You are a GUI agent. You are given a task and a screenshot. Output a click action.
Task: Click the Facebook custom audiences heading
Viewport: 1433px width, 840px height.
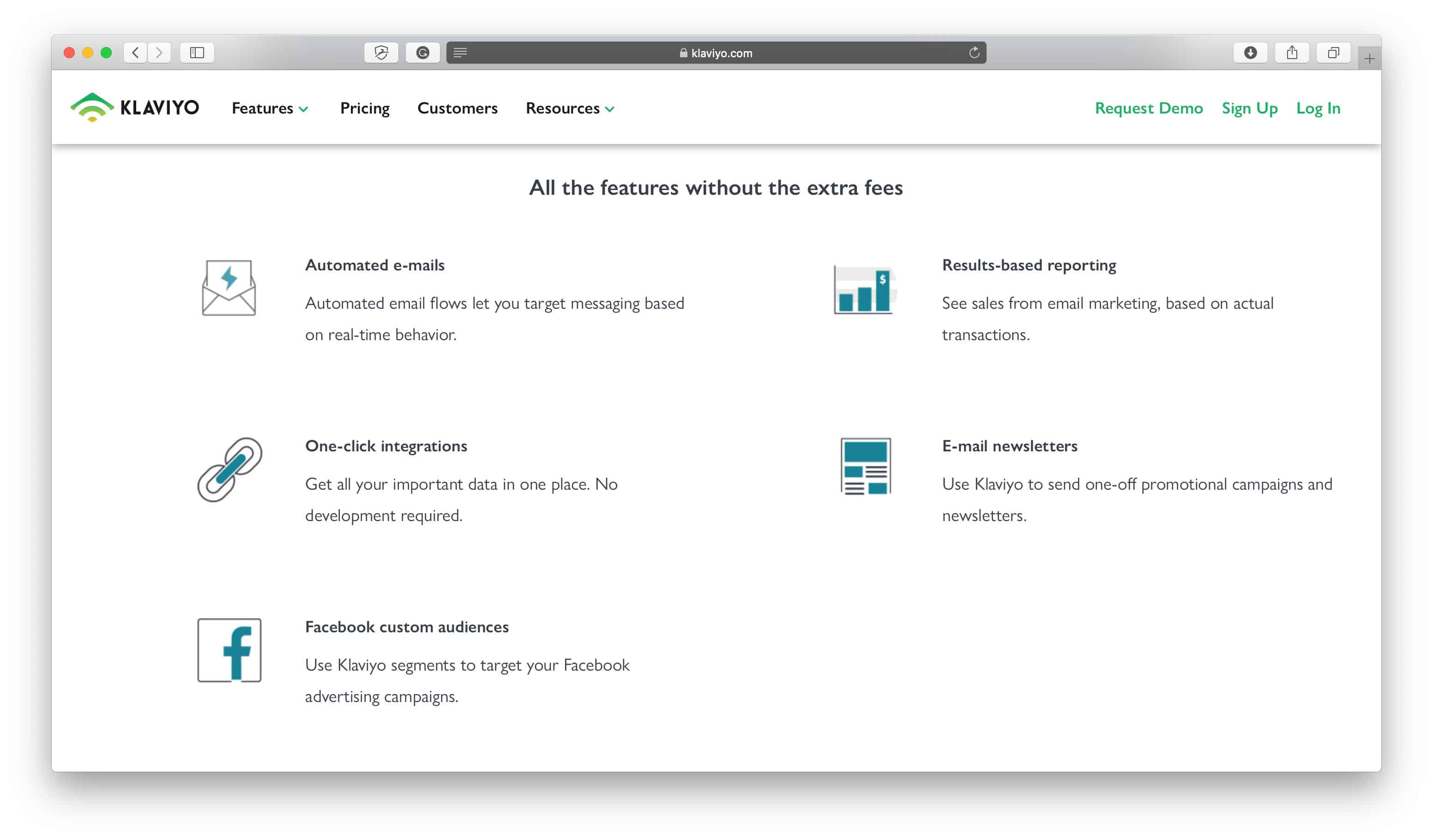(x=407, y=627)
